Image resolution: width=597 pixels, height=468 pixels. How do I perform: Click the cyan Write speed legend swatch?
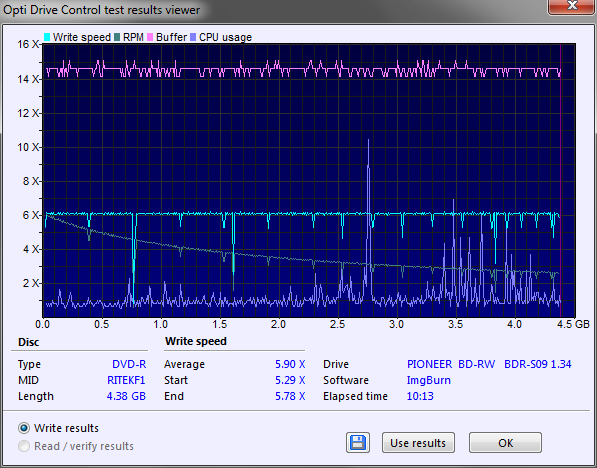[x=47, y=37]
